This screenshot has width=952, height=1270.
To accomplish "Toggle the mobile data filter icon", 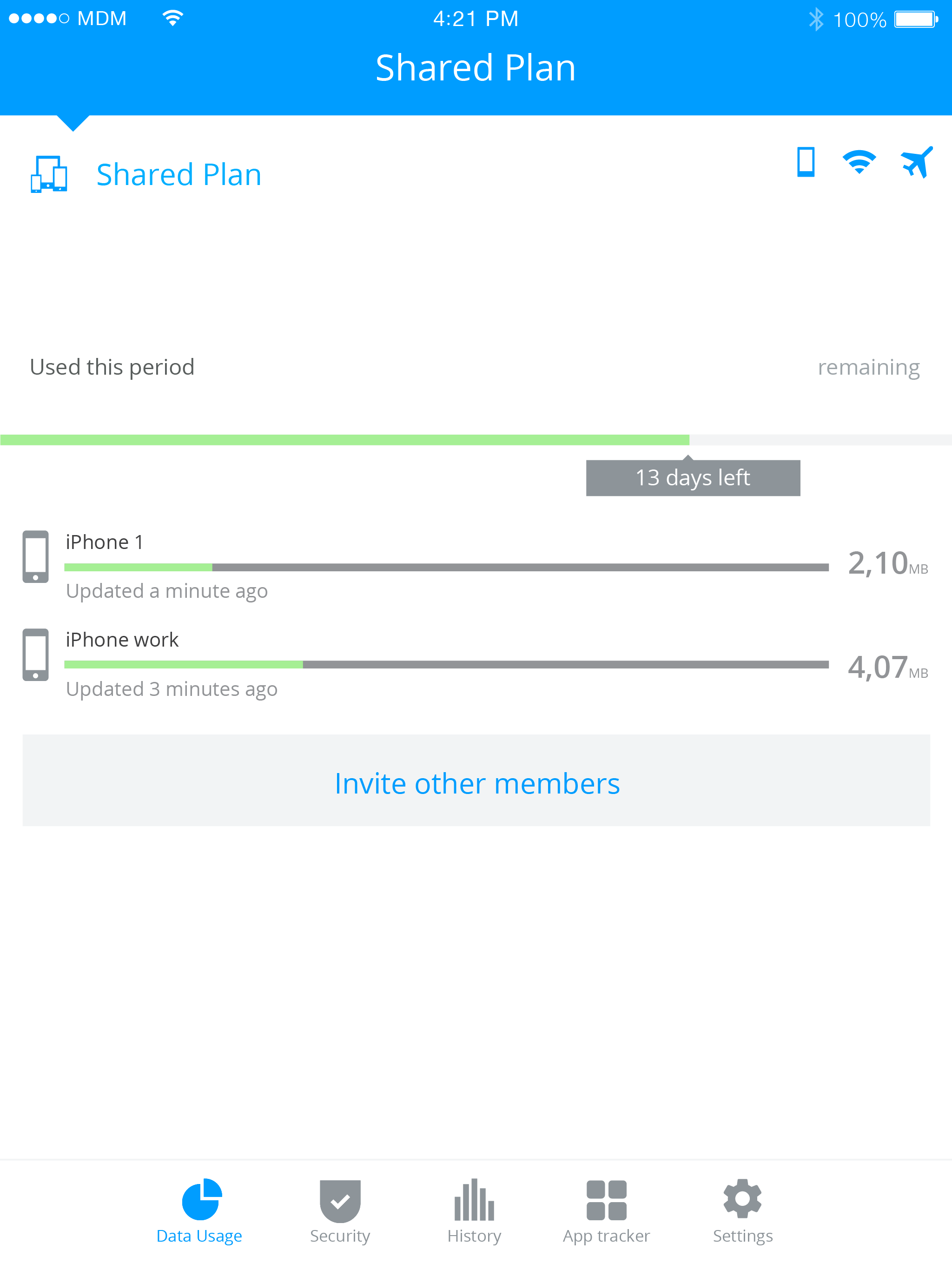I will [806, 162].
